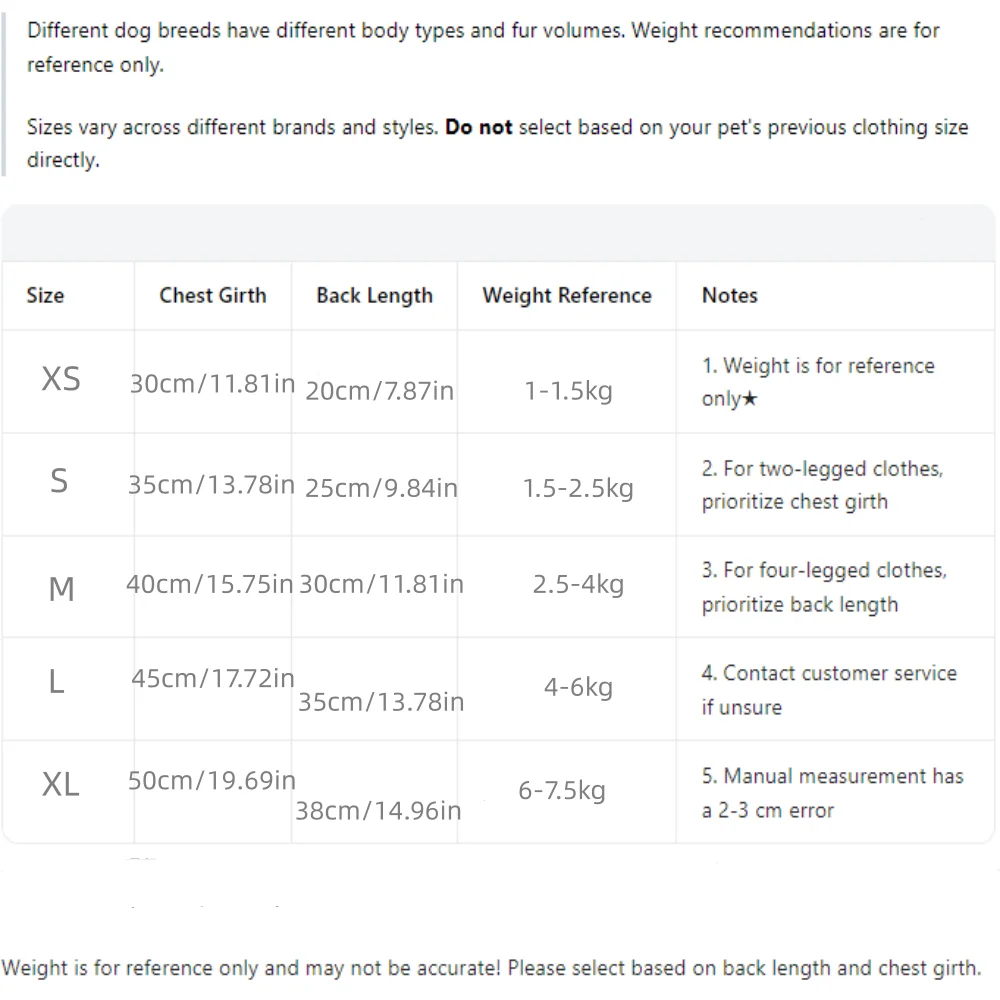Click the bold 'Do not' text
The height and width of the screenshot is (1000, 1000).
478,127
